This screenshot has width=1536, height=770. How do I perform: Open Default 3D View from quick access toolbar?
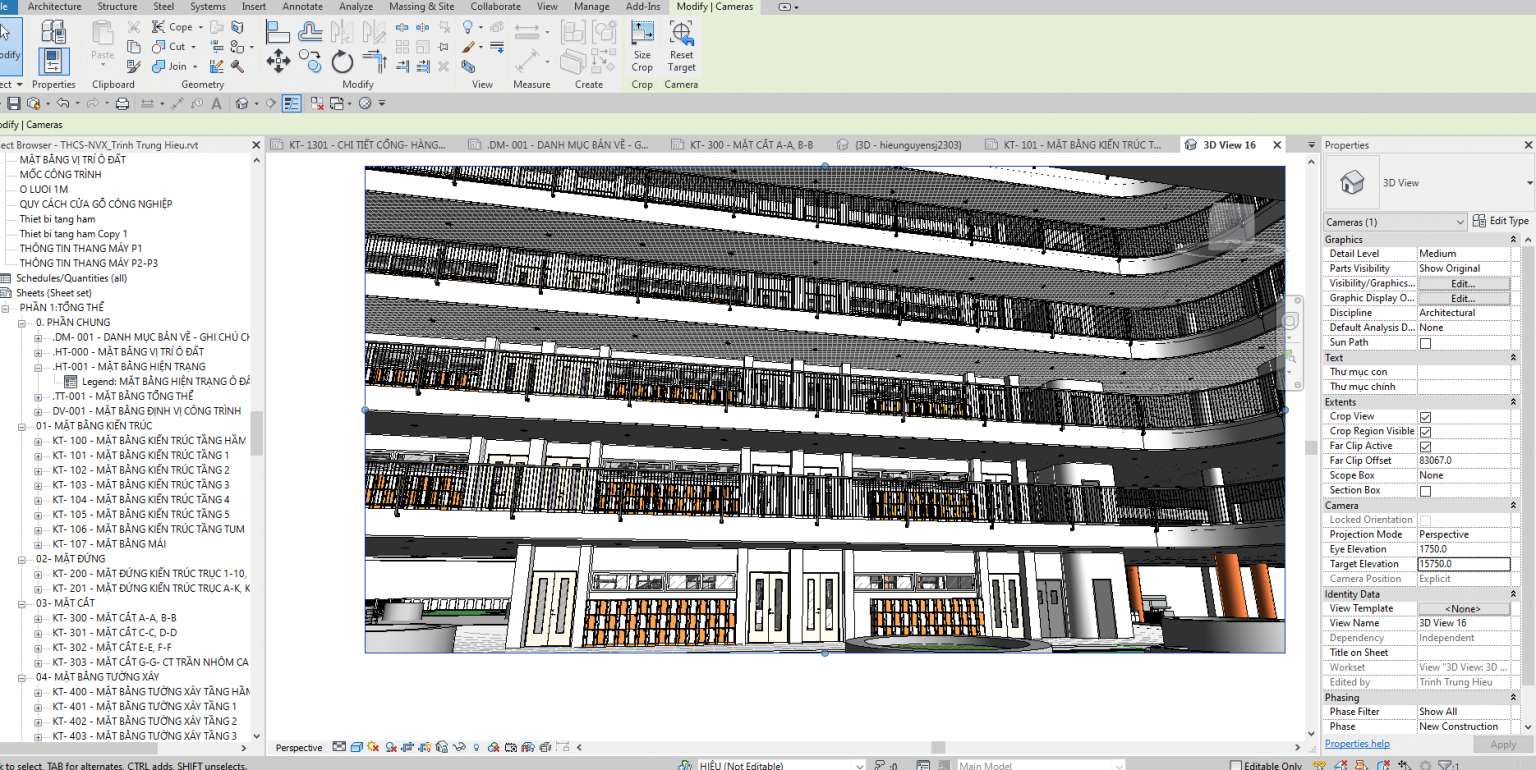point(240,102)
